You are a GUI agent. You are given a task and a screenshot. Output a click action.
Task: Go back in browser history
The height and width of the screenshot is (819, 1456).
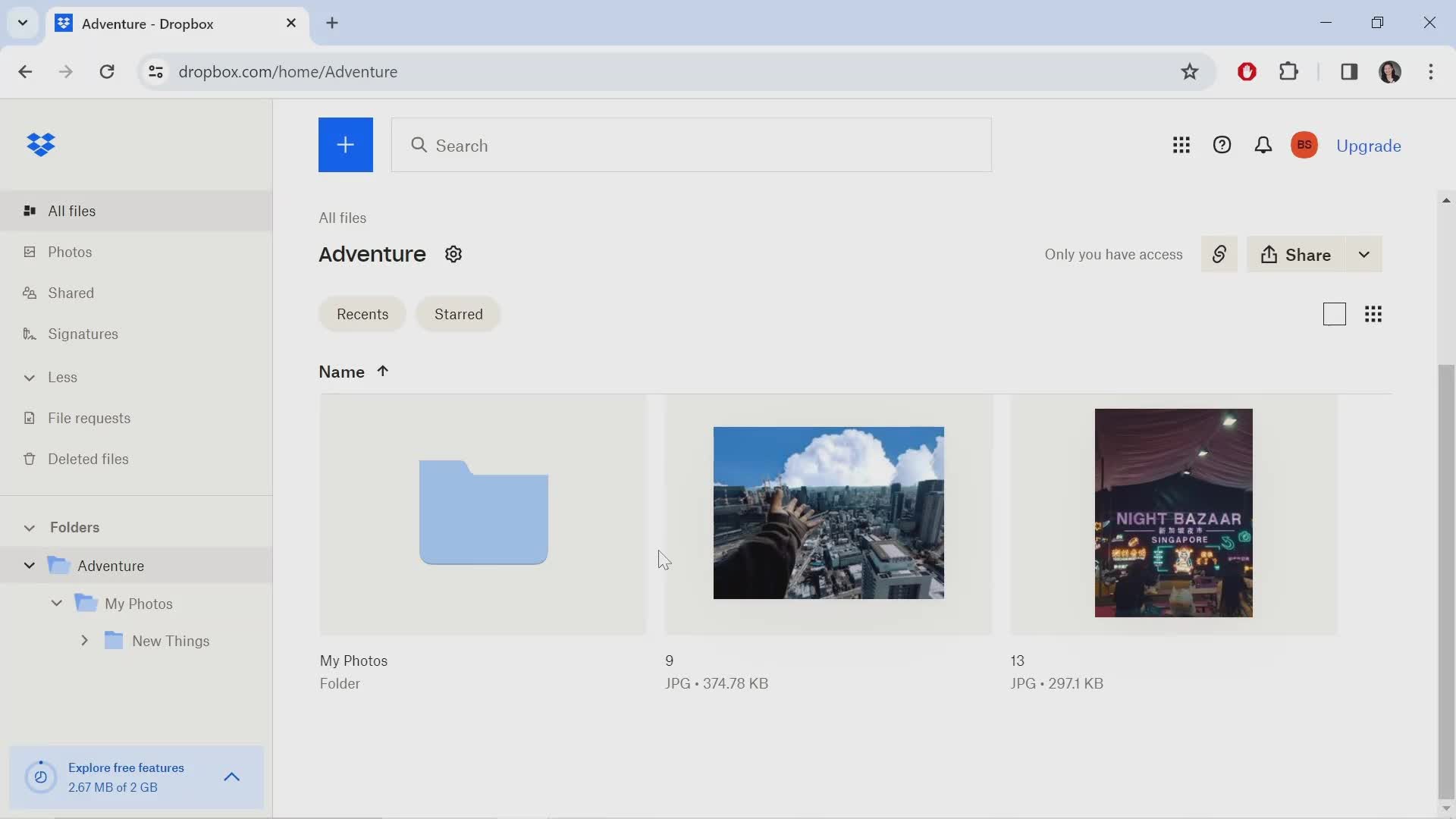click(x=25, y=71)
